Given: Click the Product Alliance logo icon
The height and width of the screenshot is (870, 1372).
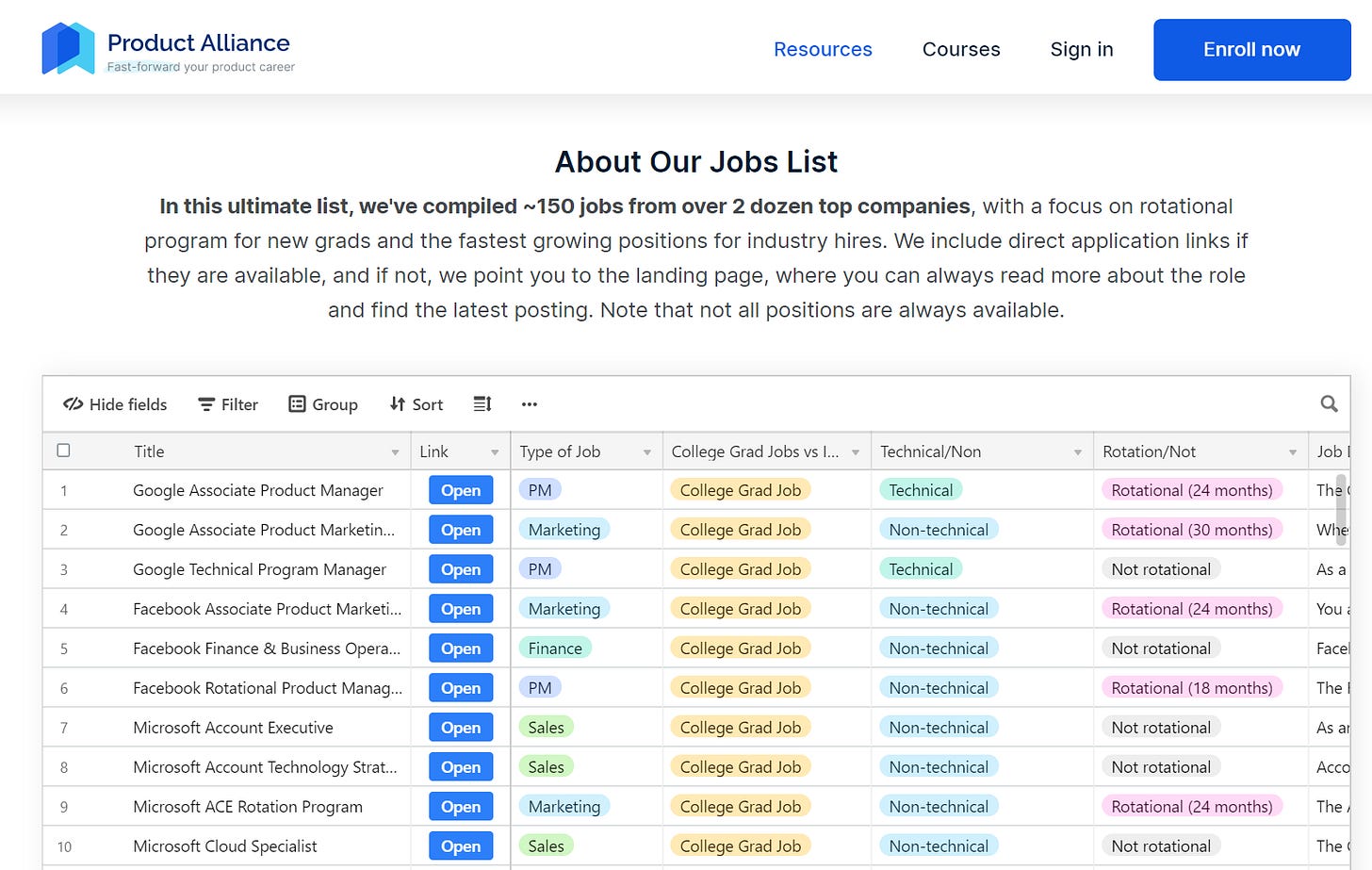Looking at the screenshot, I should pos(68,48).
